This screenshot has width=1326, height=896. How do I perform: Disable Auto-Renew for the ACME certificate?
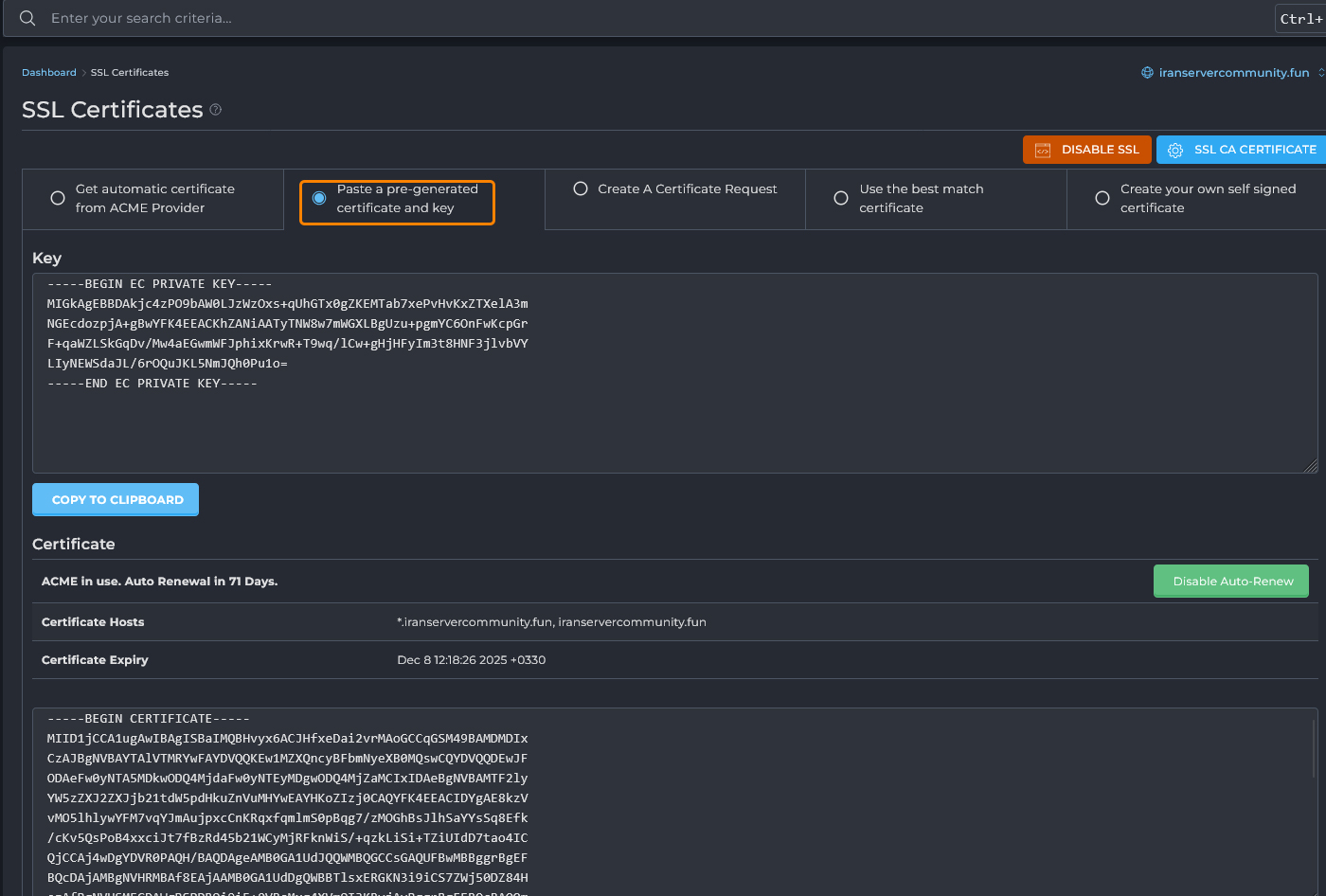pyautogui.click(x=1230, y=581)
